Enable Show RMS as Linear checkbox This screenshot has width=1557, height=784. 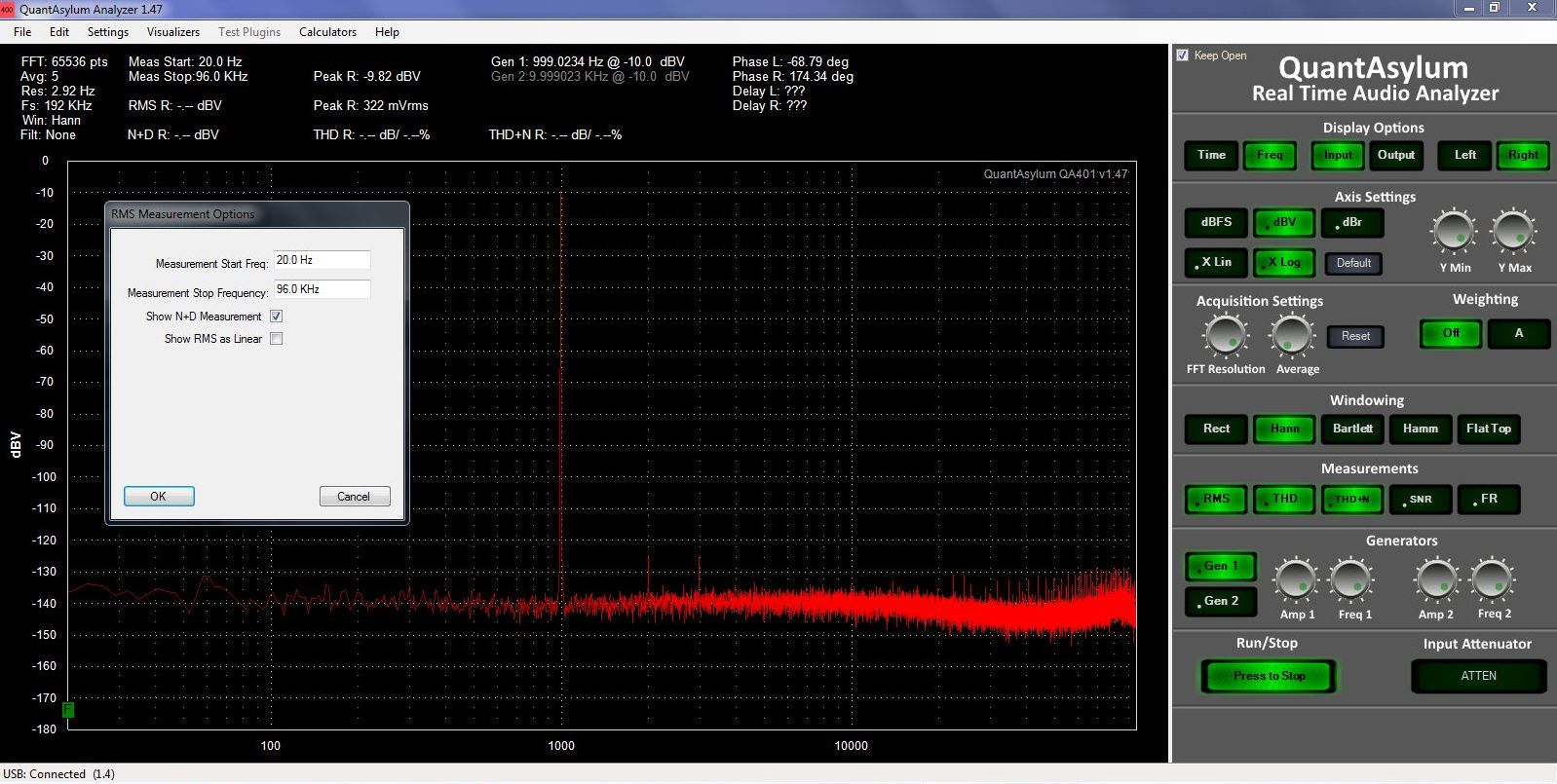tap(277, 339)
